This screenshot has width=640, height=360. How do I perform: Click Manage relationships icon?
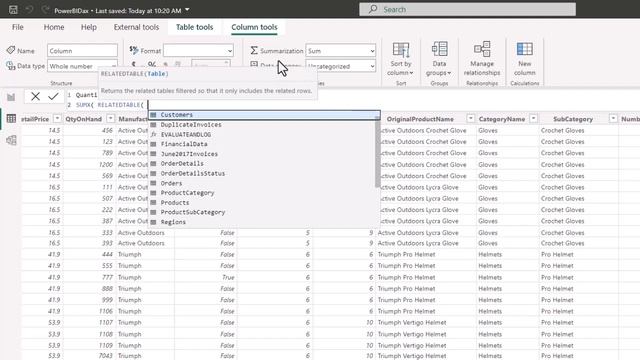(x=482, y=49)
